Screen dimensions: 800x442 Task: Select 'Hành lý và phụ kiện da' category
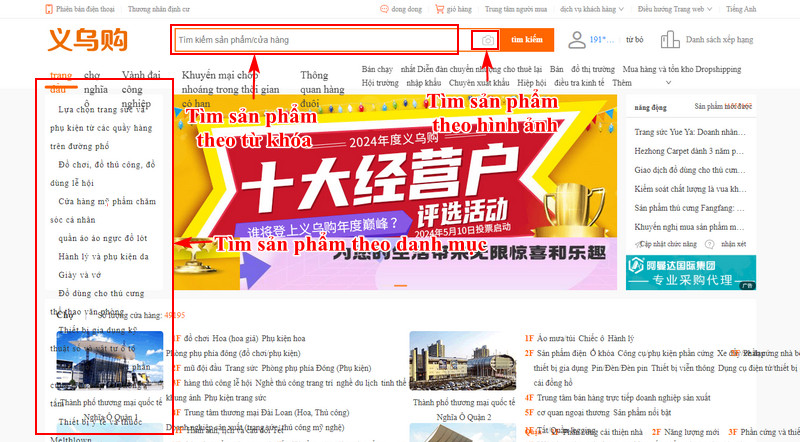(x=104, y=256)
